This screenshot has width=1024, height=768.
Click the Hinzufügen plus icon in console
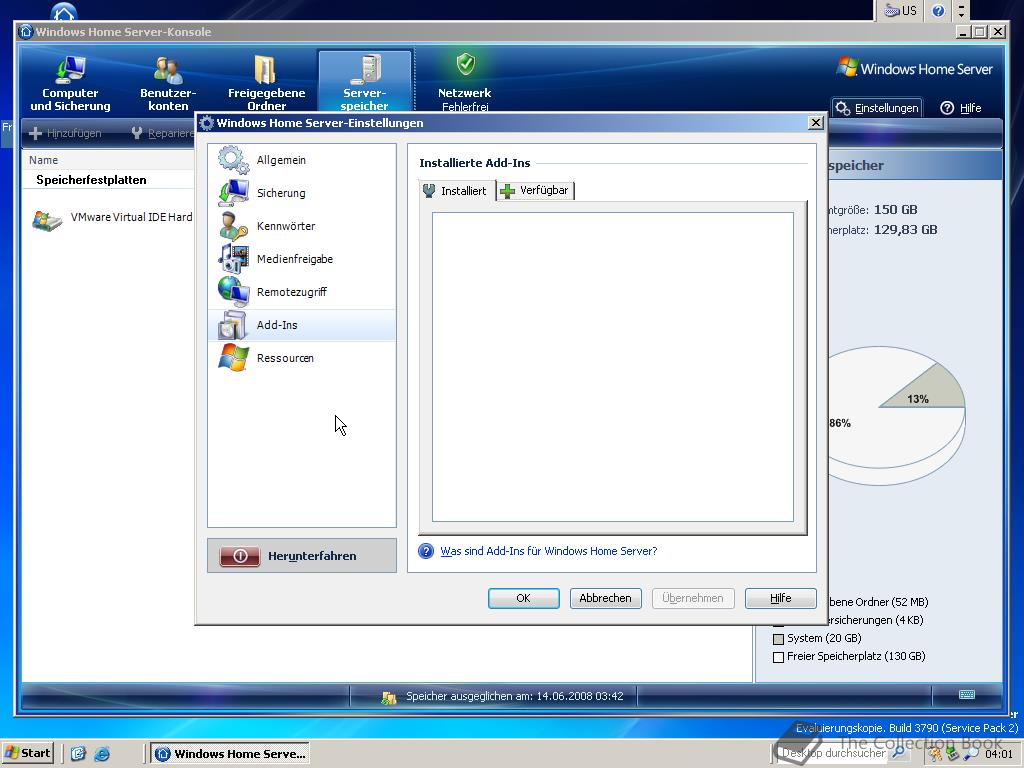(x=36, y=133)
